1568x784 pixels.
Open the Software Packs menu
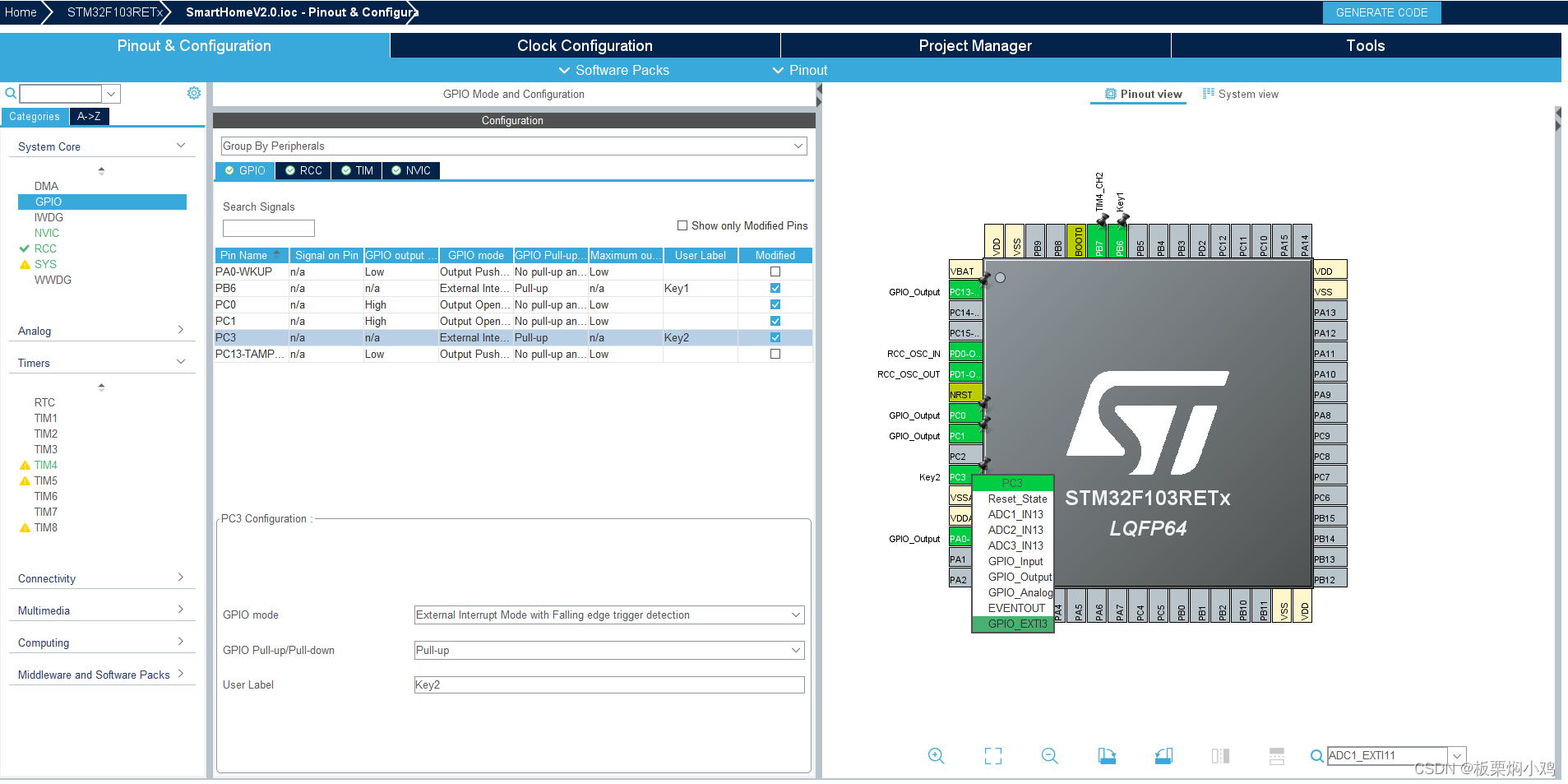click(x=613, y=70)
